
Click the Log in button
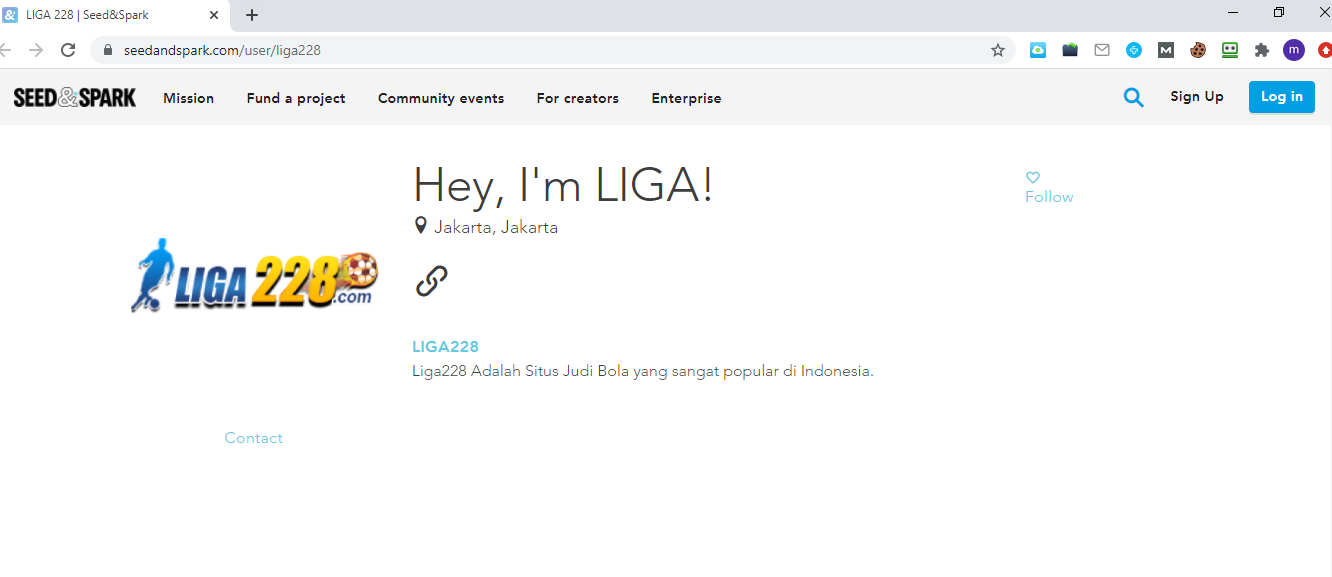[1281, 97]
